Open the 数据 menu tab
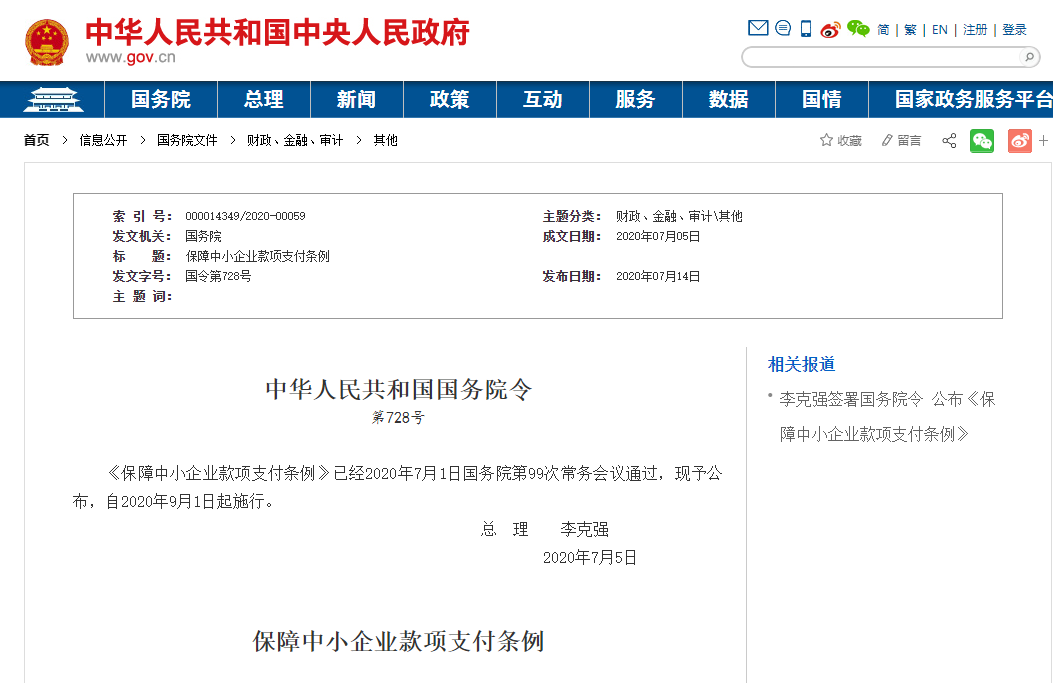Viewport: 1053px width, 683px height. 729,99
